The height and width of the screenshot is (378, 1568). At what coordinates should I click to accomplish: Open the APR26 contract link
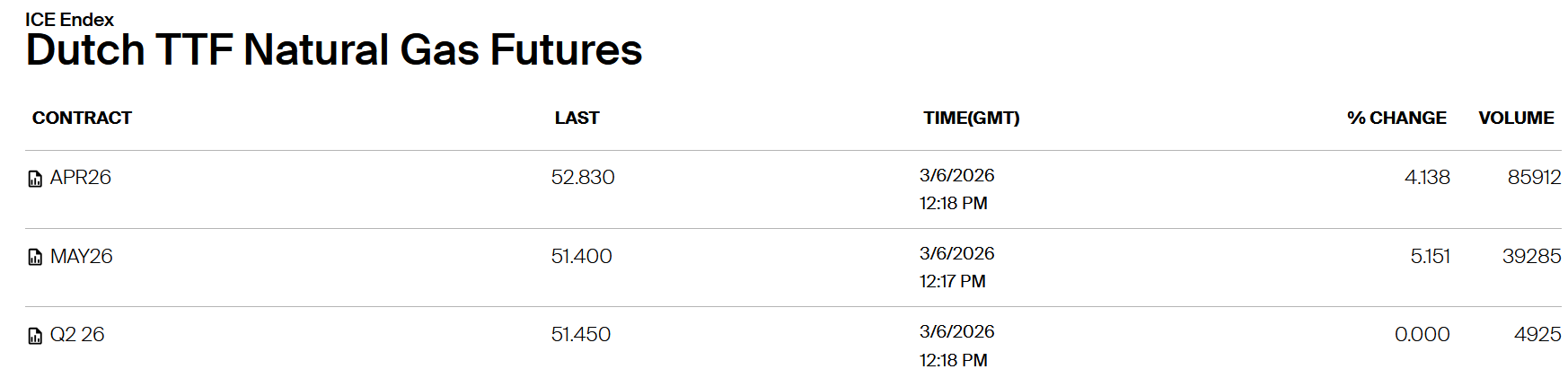pos(81,178)
